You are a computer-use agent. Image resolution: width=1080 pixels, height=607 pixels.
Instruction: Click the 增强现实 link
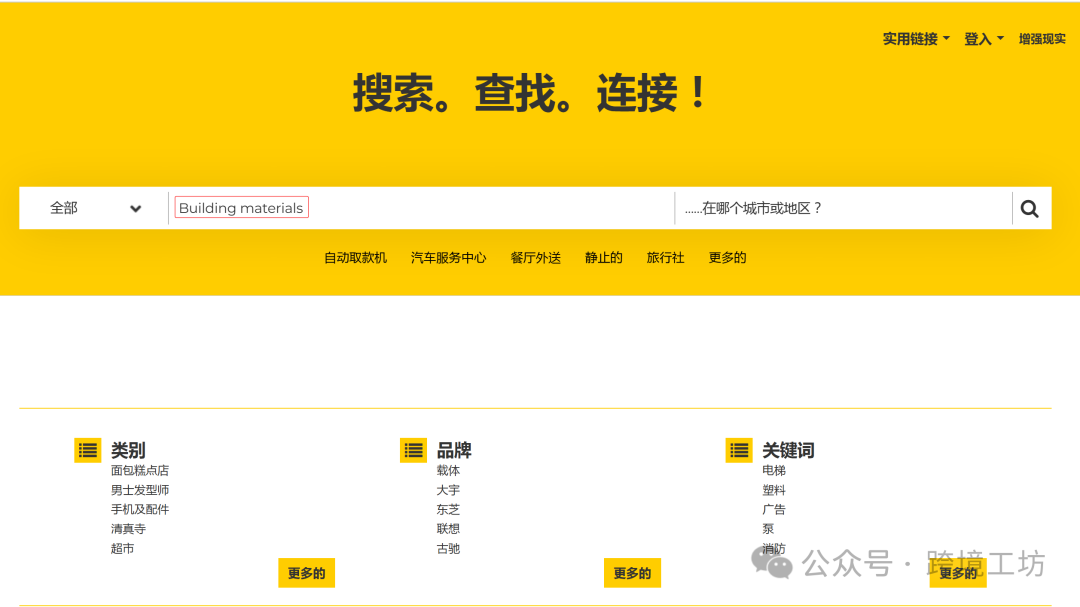pos(1043,39)
